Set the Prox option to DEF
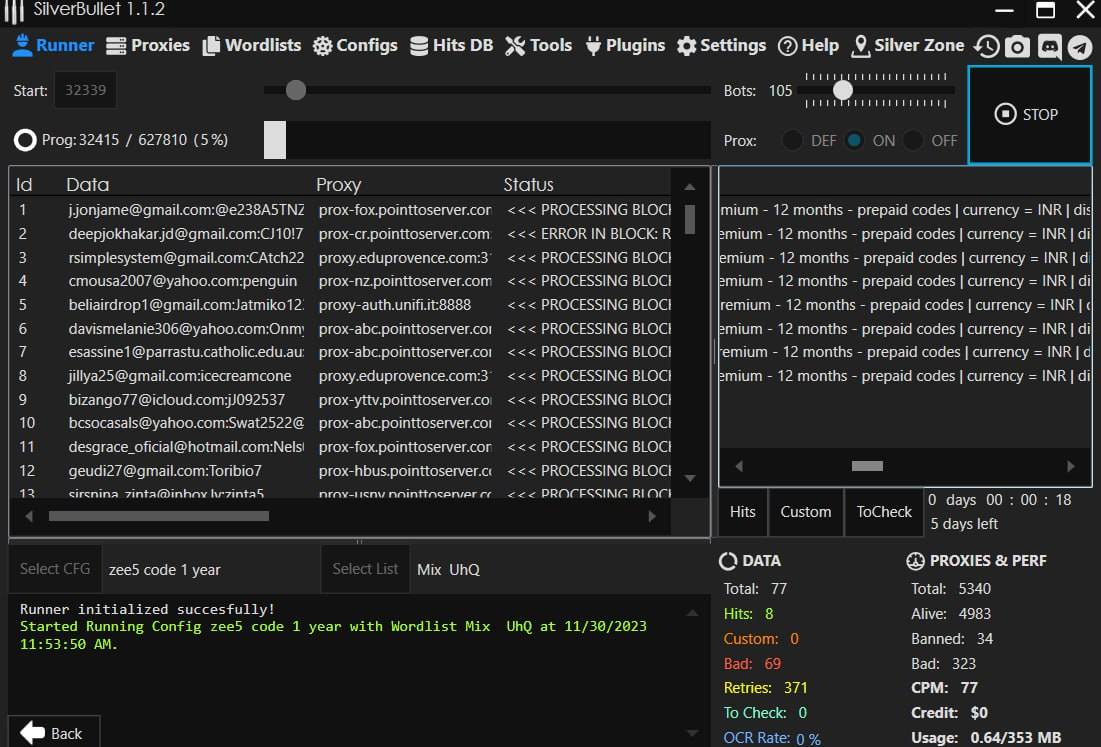 click(x=793, y=141)
